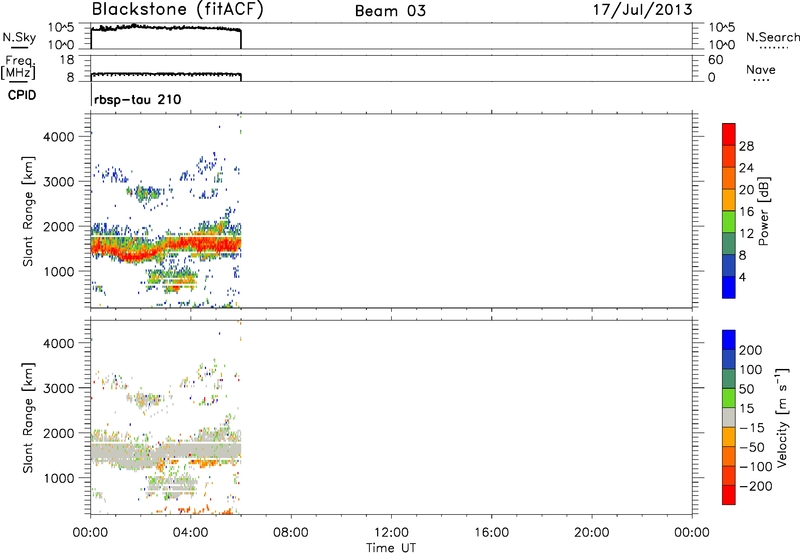800x554 pixels.
Task: Click the 'CPID' row label
Action: 22,95
